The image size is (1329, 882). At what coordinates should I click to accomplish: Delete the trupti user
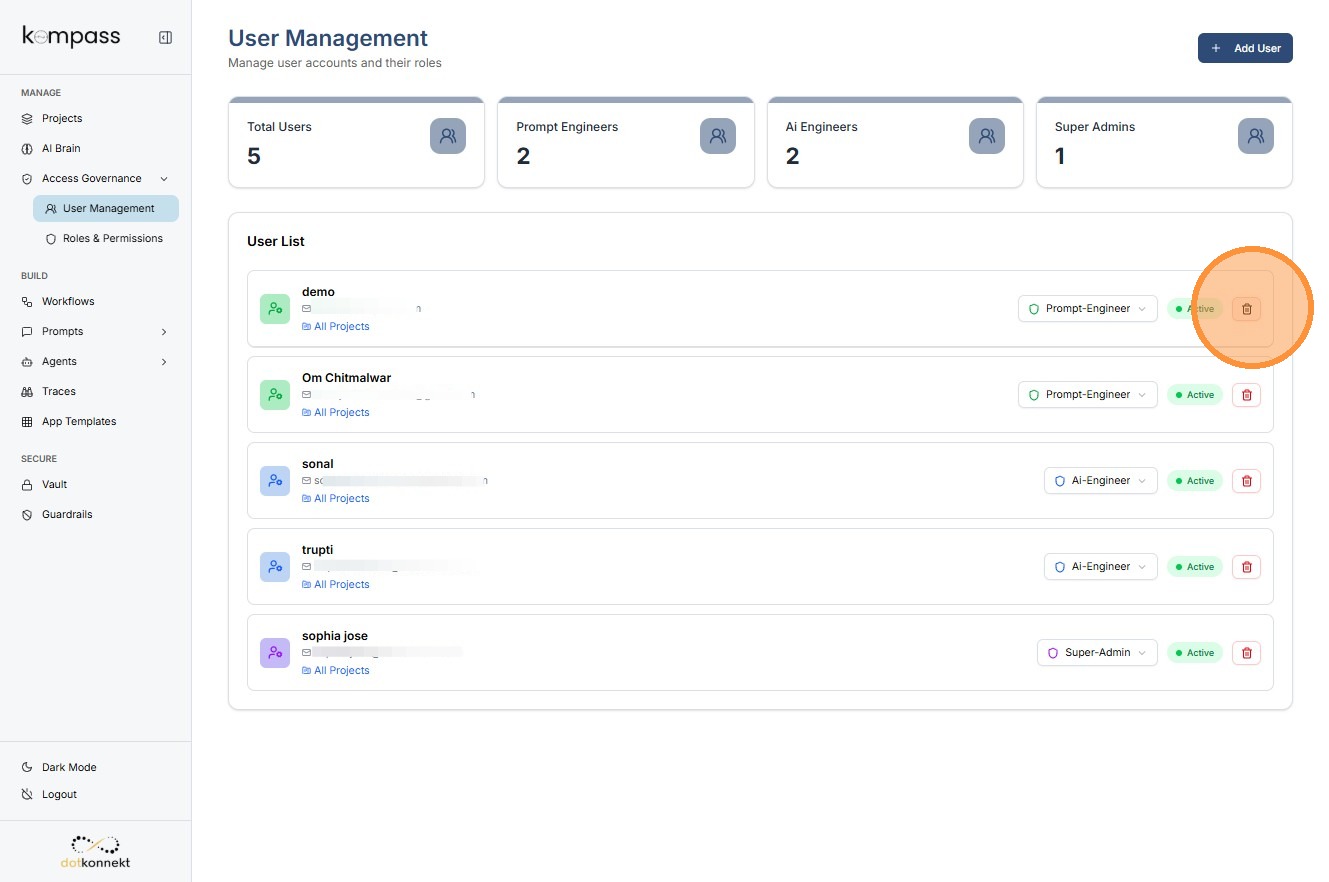tap(1246, 567)
